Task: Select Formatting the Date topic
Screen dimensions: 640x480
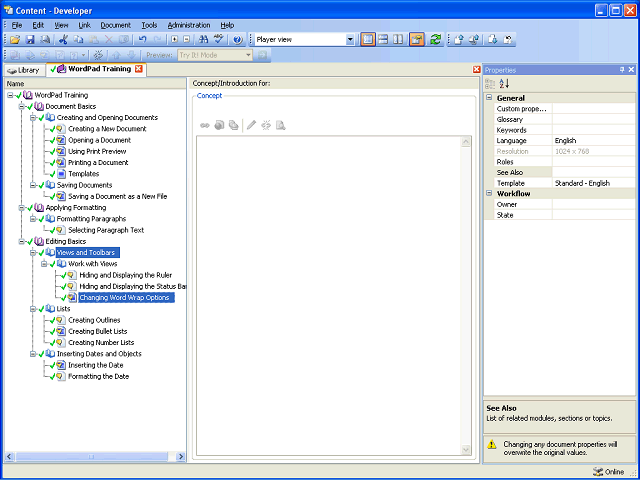Action: [98, 376]
